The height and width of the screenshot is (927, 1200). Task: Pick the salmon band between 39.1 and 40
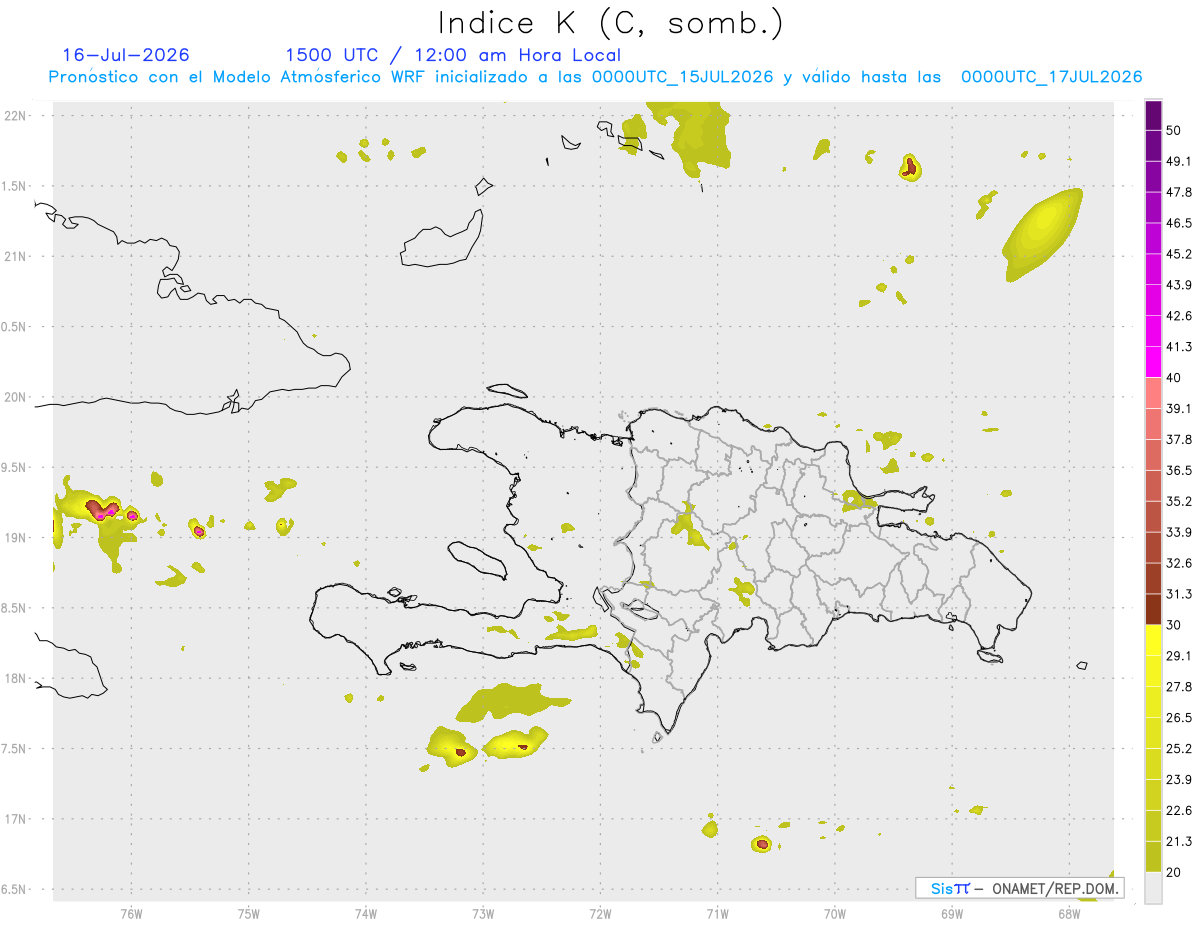pyautogui.click(x=1153, y=393)
